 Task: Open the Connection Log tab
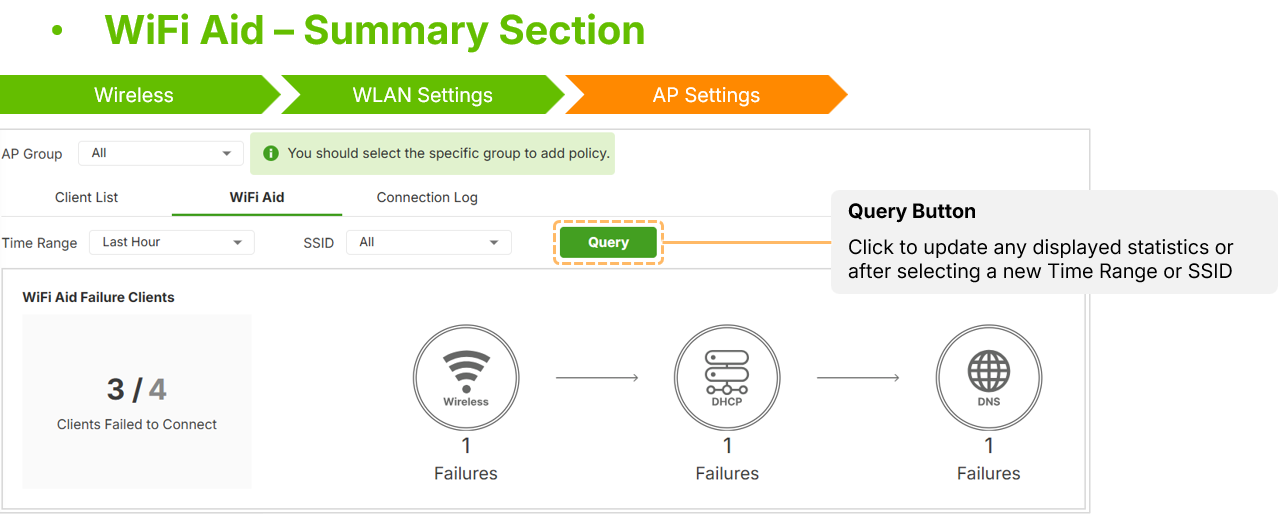point(427,197)
